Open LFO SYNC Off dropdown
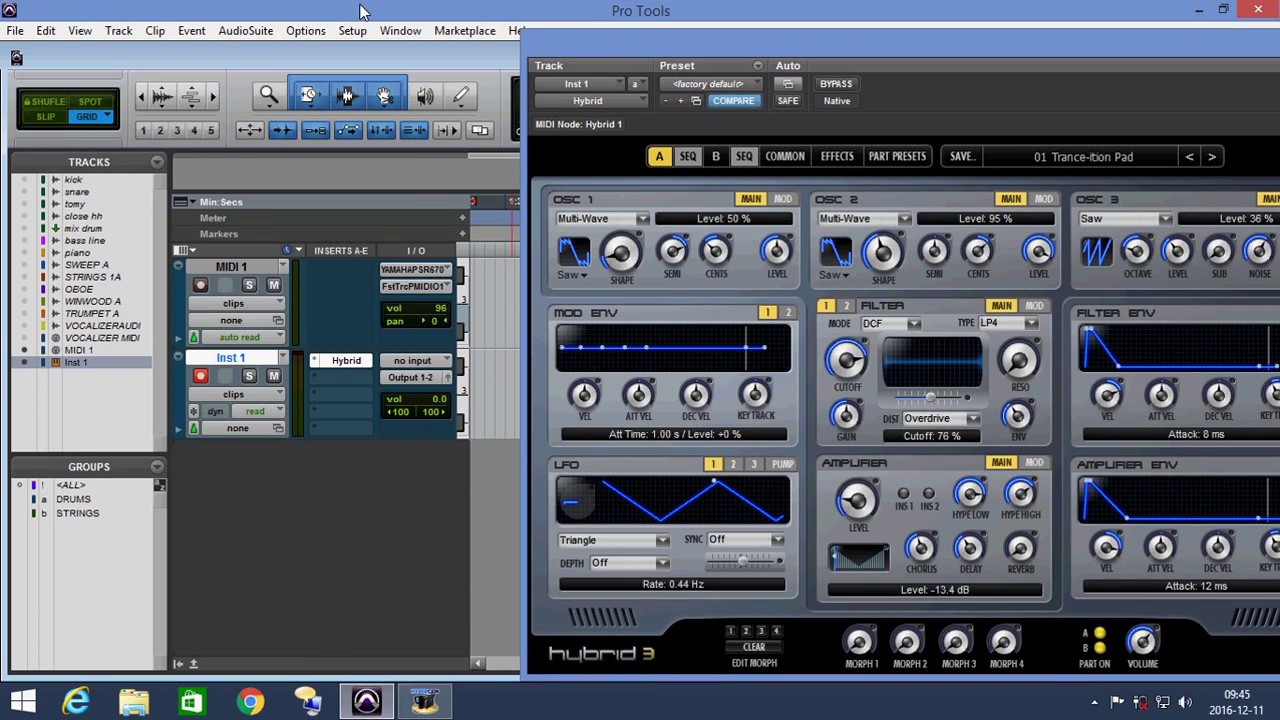Screen dimensions: 1280x720 click(x=746, y=540)
